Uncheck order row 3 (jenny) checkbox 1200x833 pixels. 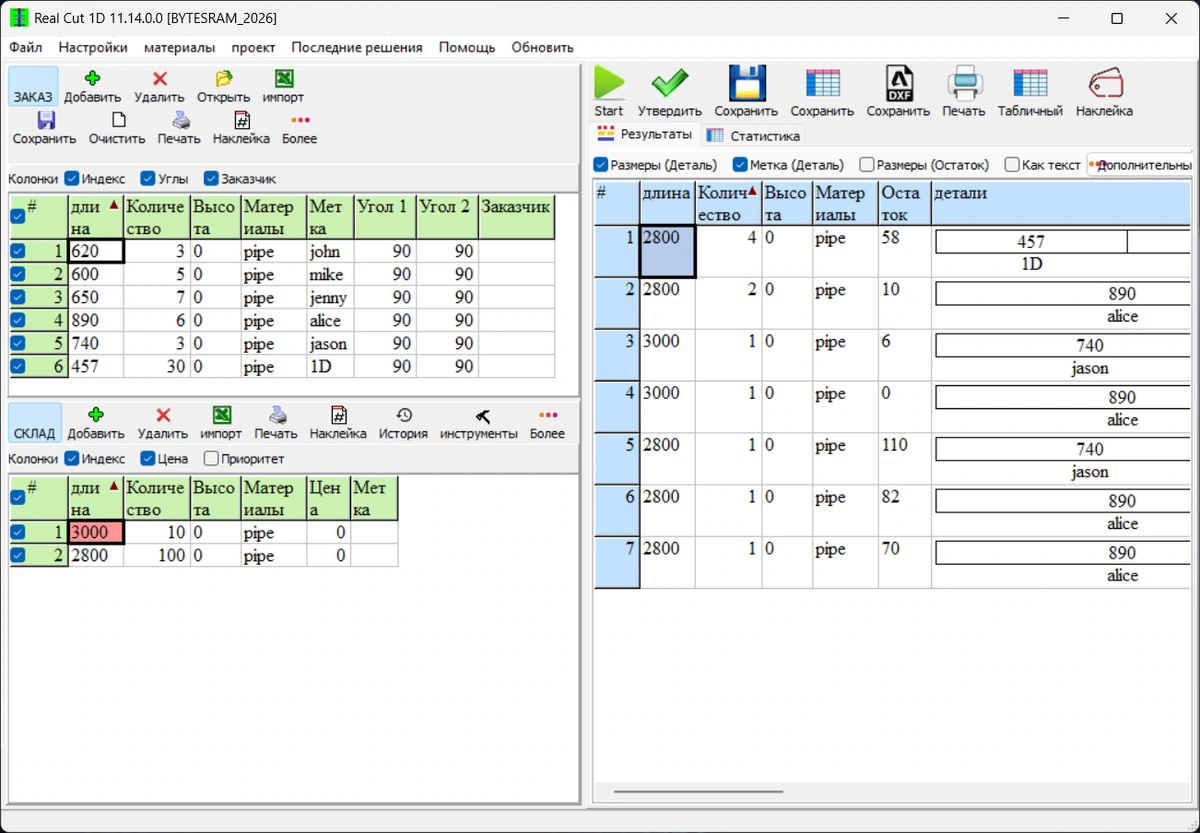click(x=17, y=298)
